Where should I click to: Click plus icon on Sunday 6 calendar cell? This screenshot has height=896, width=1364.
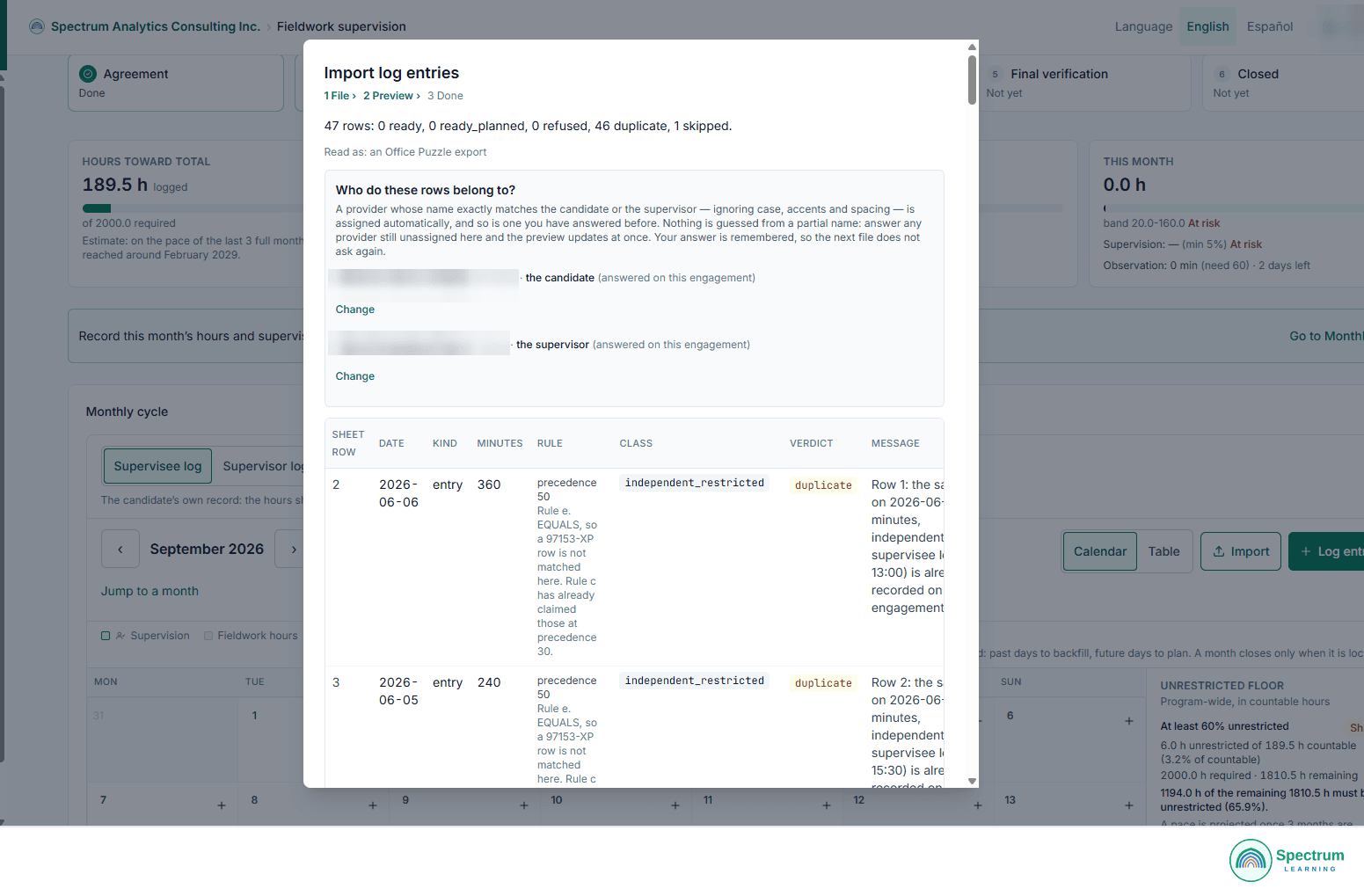point(1129,721)
